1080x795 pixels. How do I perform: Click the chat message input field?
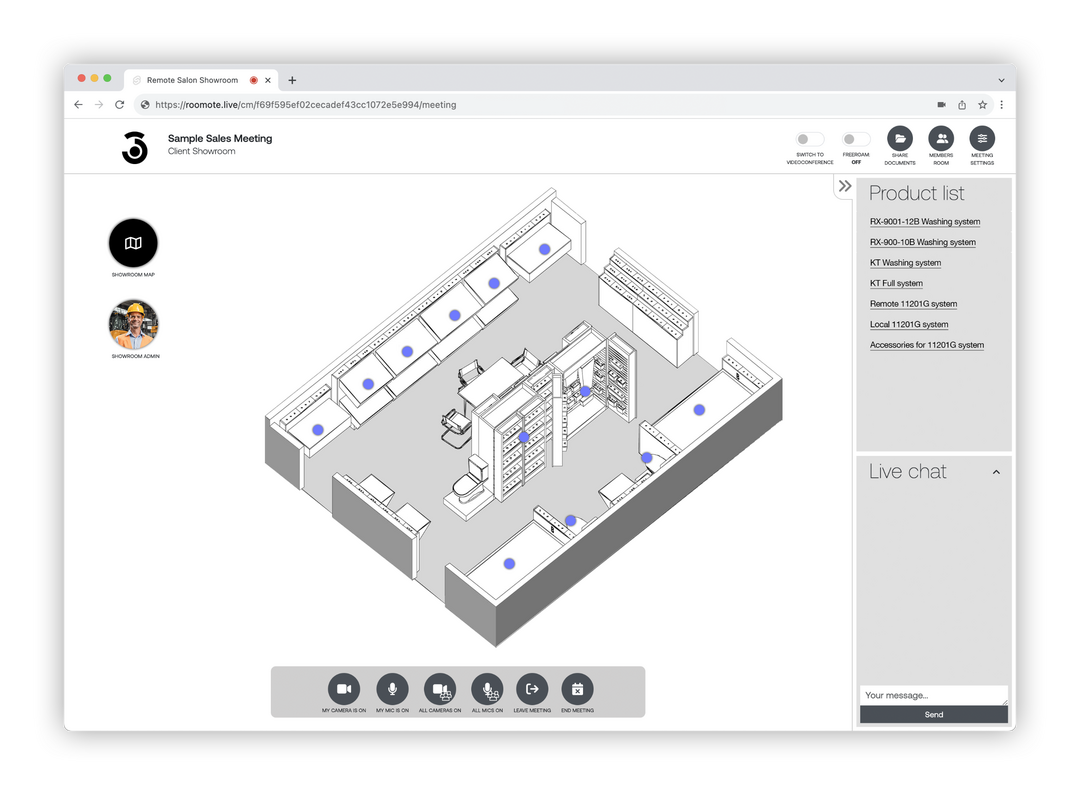[932, 694]
